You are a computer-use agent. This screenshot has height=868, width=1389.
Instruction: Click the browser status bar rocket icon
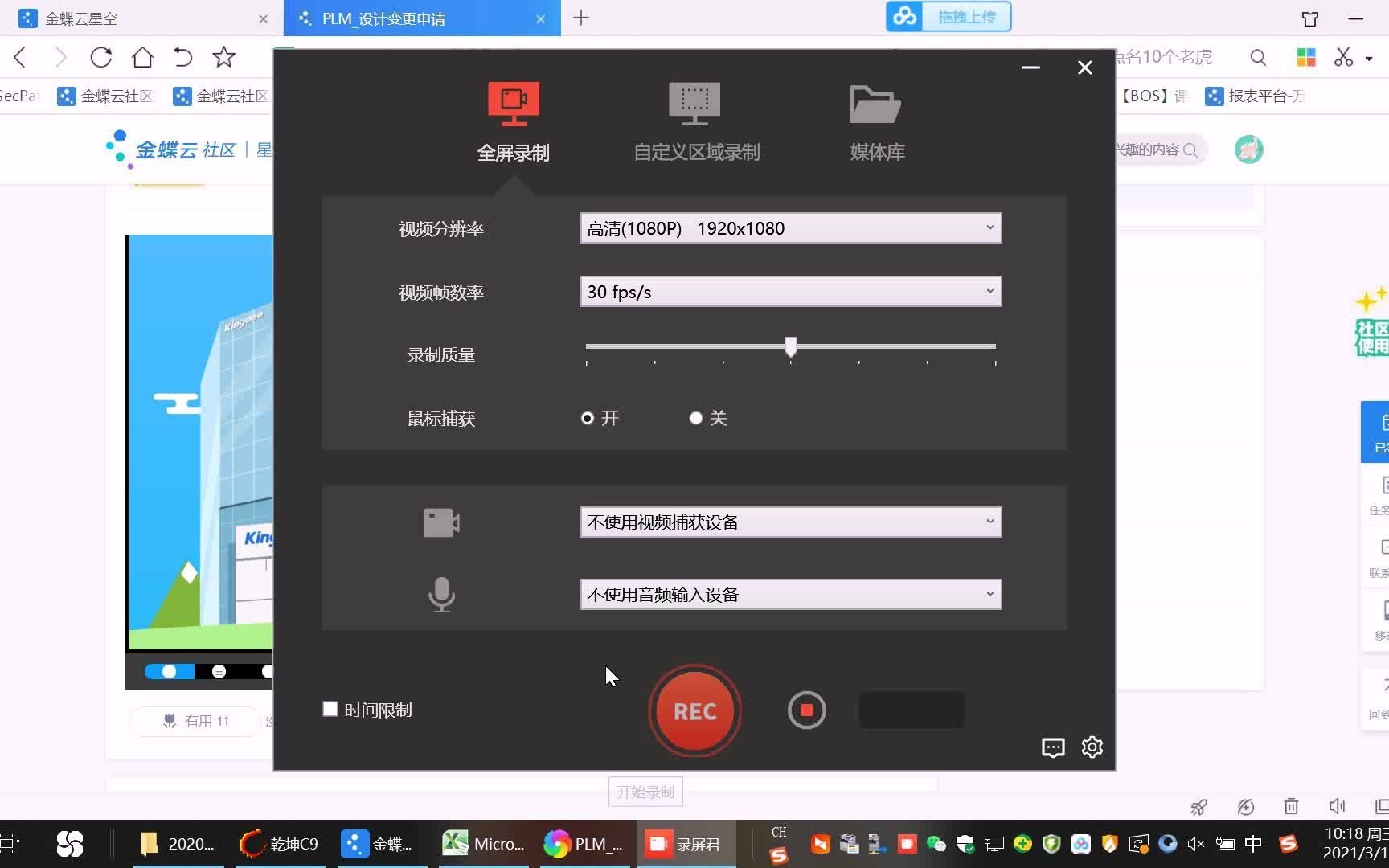[1198, 806]
